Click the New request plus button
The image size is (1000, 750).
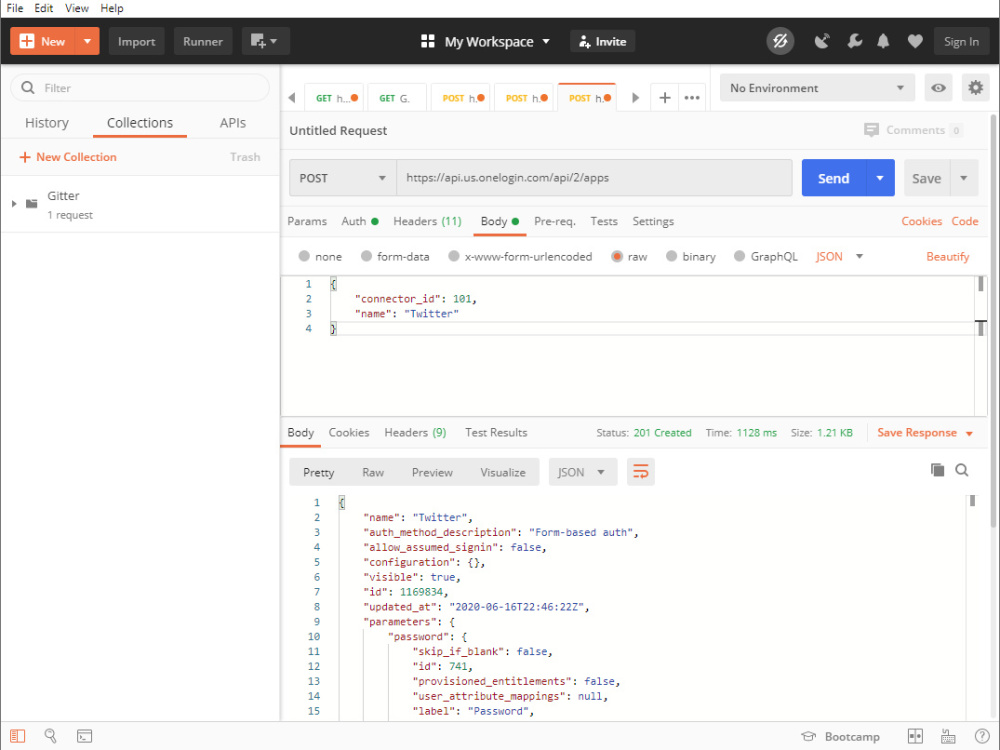tap(42, 41)
